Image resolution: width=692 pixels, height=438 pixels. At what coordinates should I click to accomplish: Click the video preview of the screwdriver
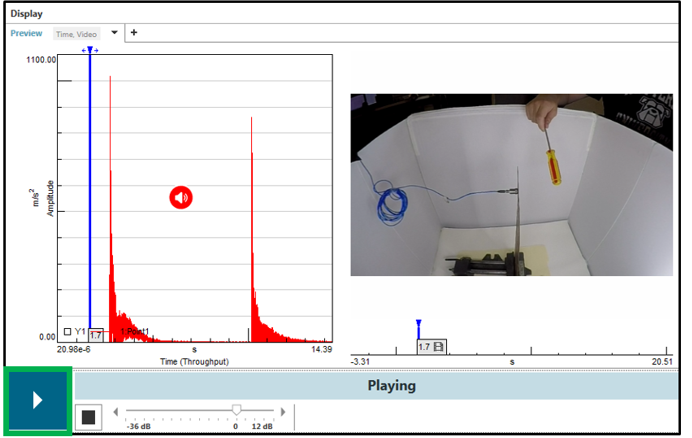click(x=511, y=184)
